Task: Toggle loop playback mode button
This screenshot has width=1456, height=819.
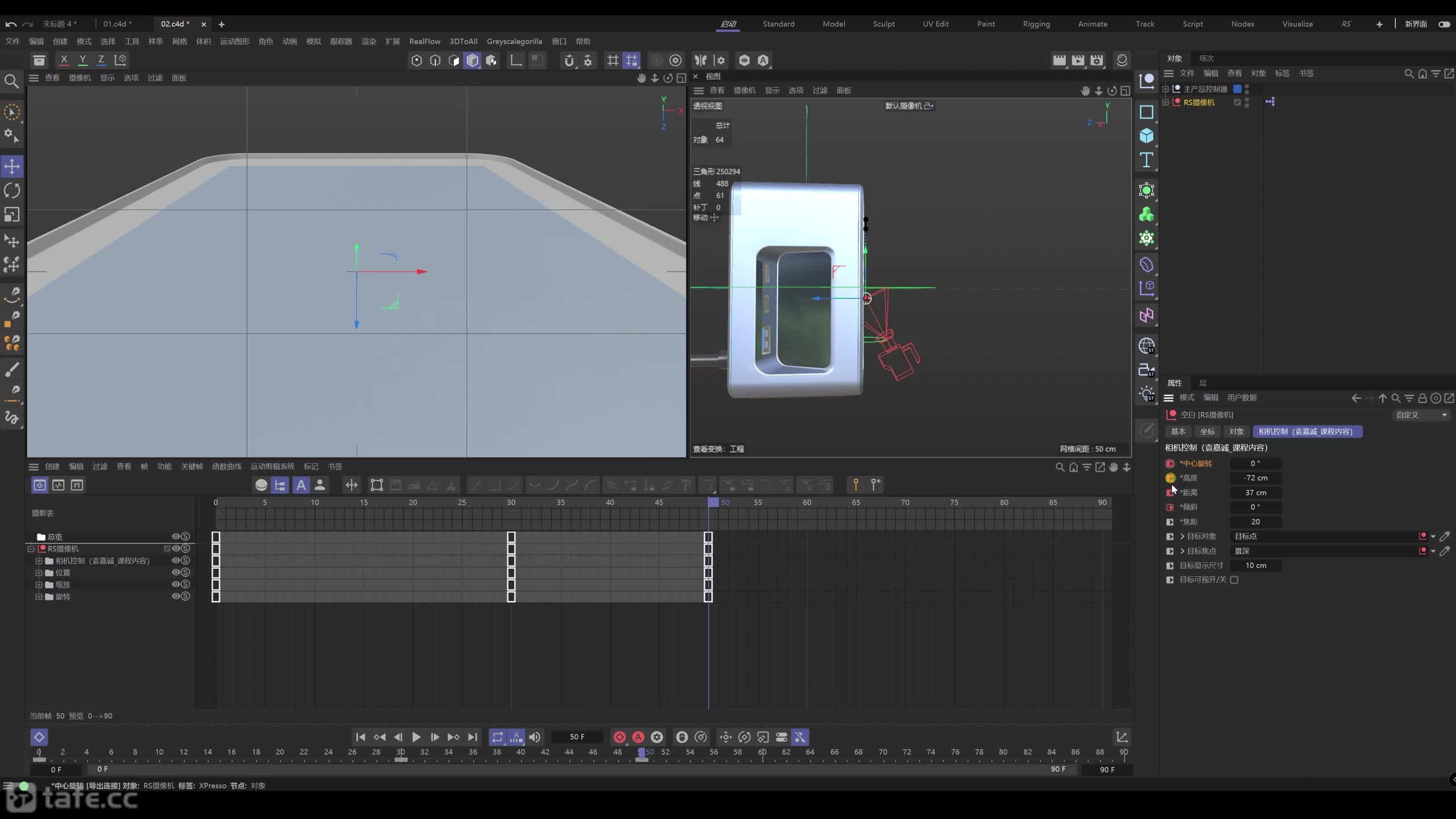Action: pos(498,737)
